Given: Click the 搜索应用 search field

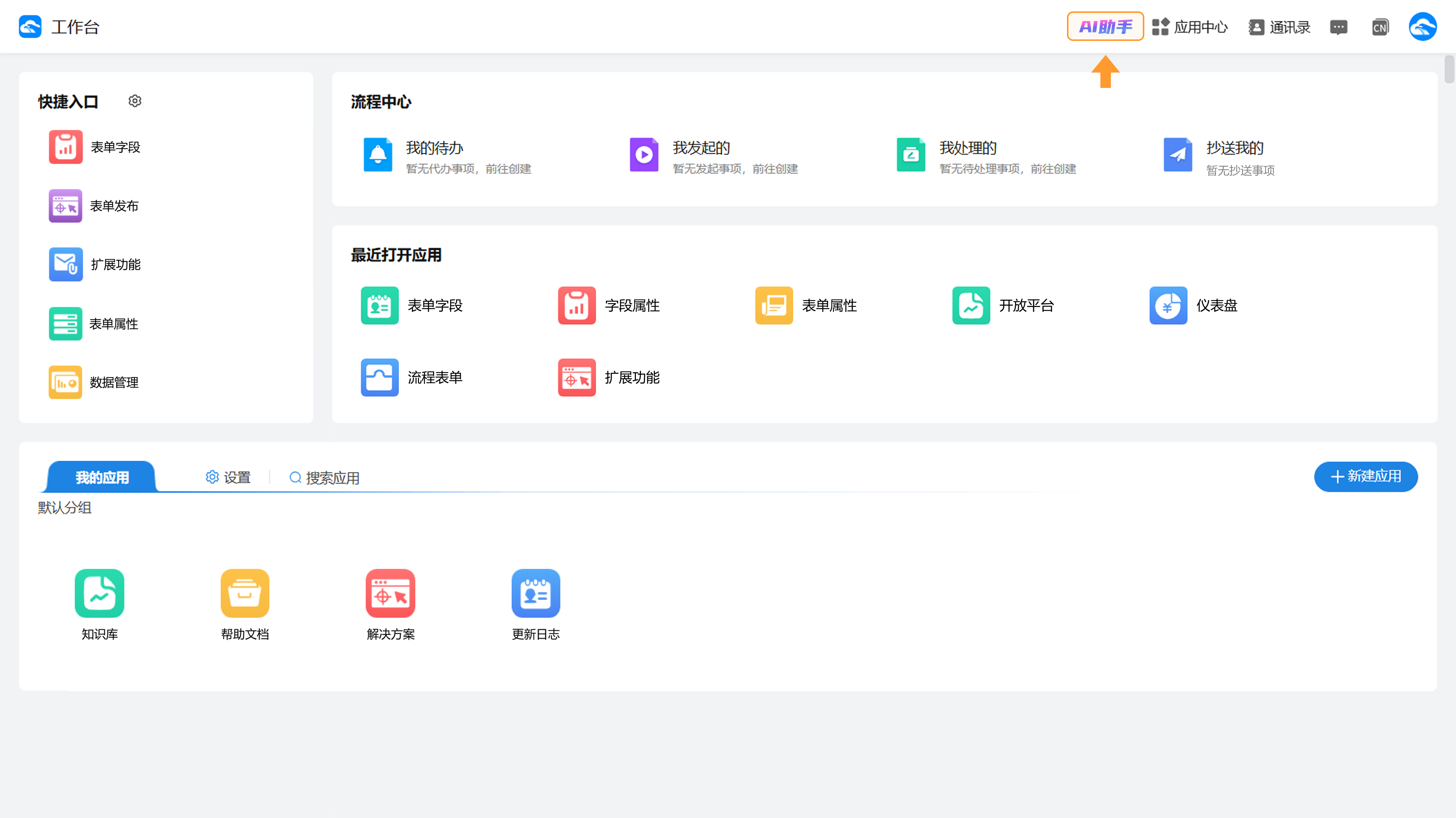Looking at the screenshot, I should coord(325,478).
